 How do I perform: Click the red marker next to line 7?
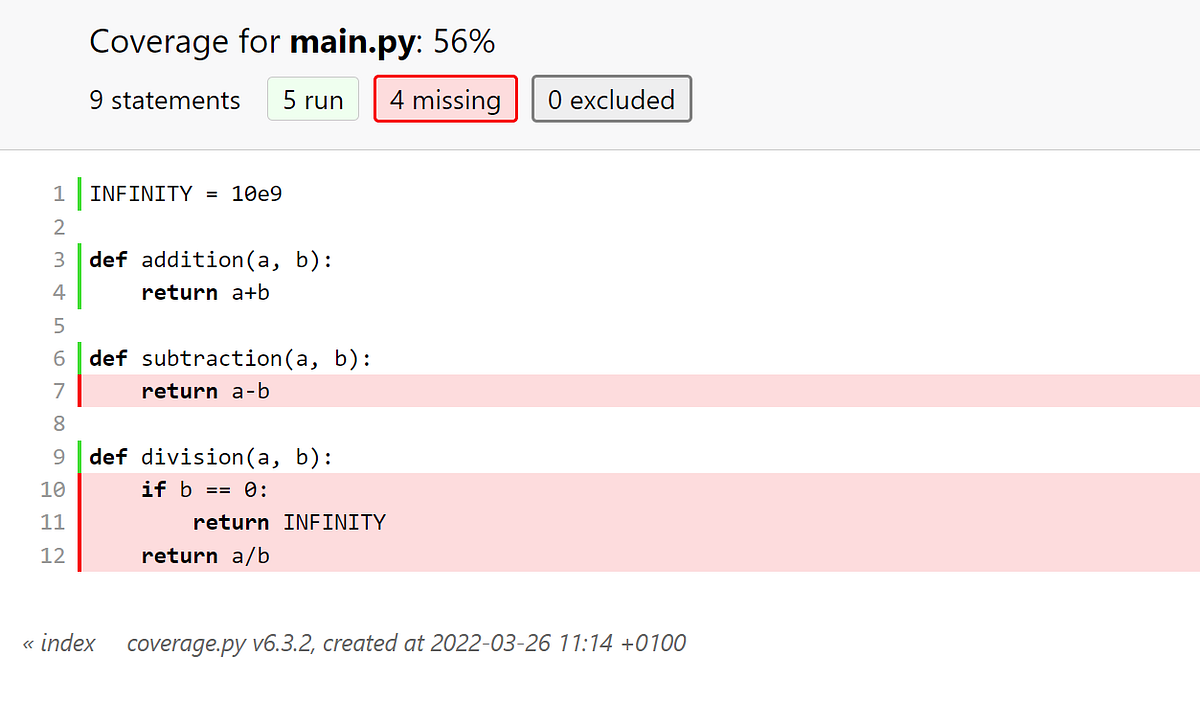[80, 391]
